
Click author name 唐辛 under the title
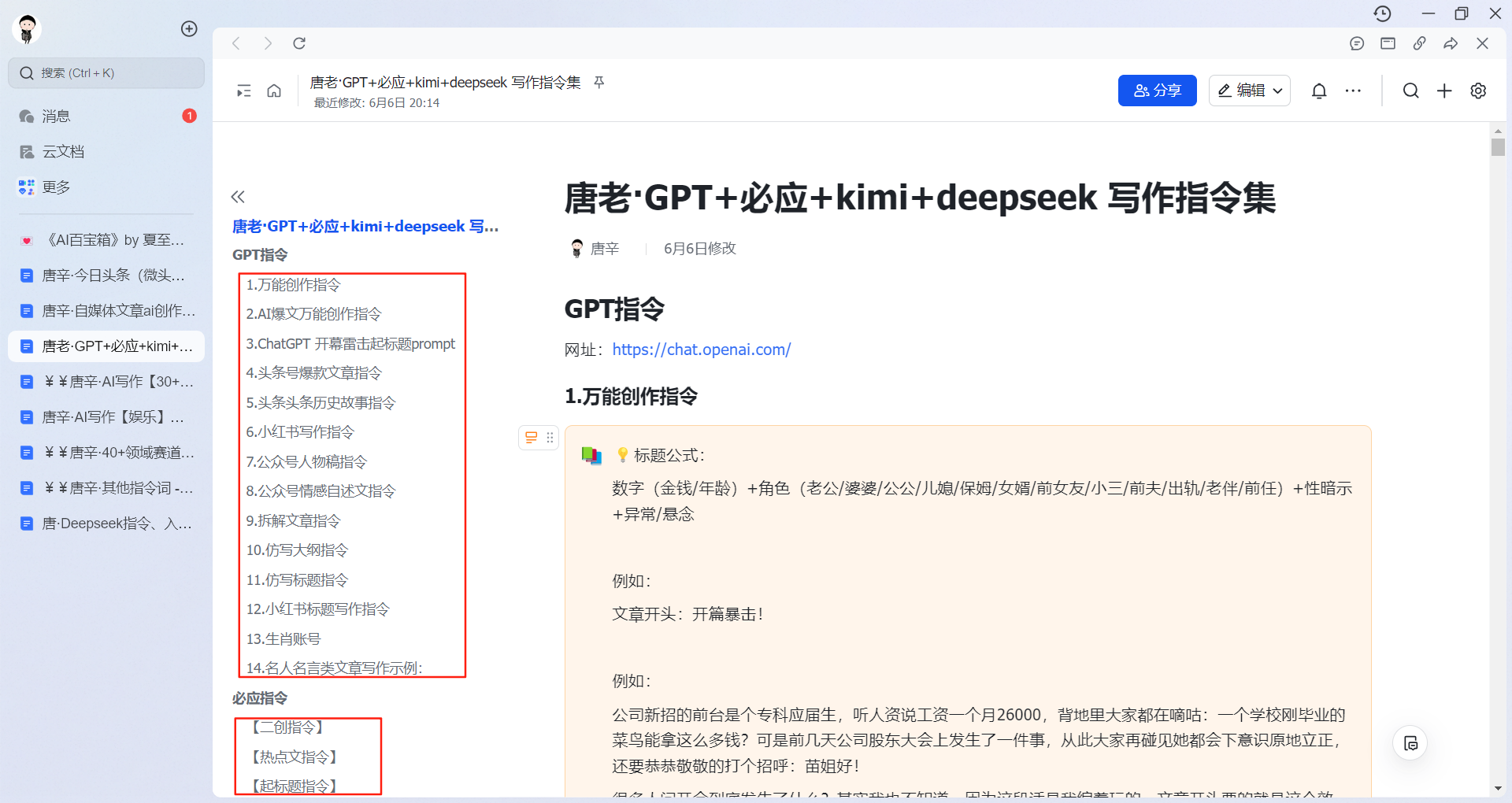[x=605, y=249]
